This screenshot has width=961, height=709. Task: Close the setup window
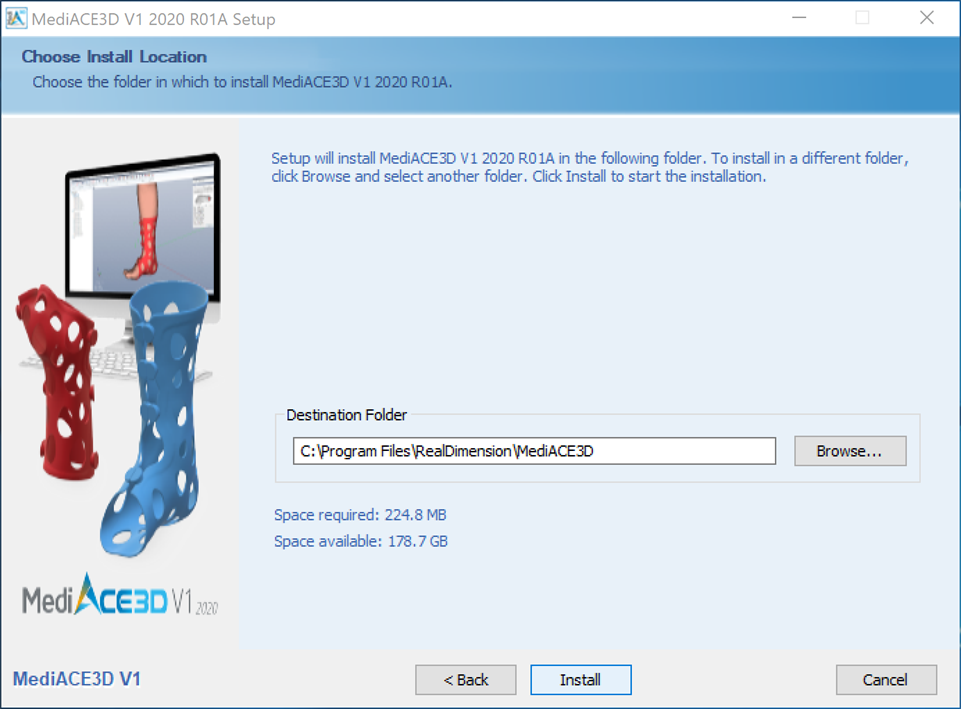[x=927, y=18]
